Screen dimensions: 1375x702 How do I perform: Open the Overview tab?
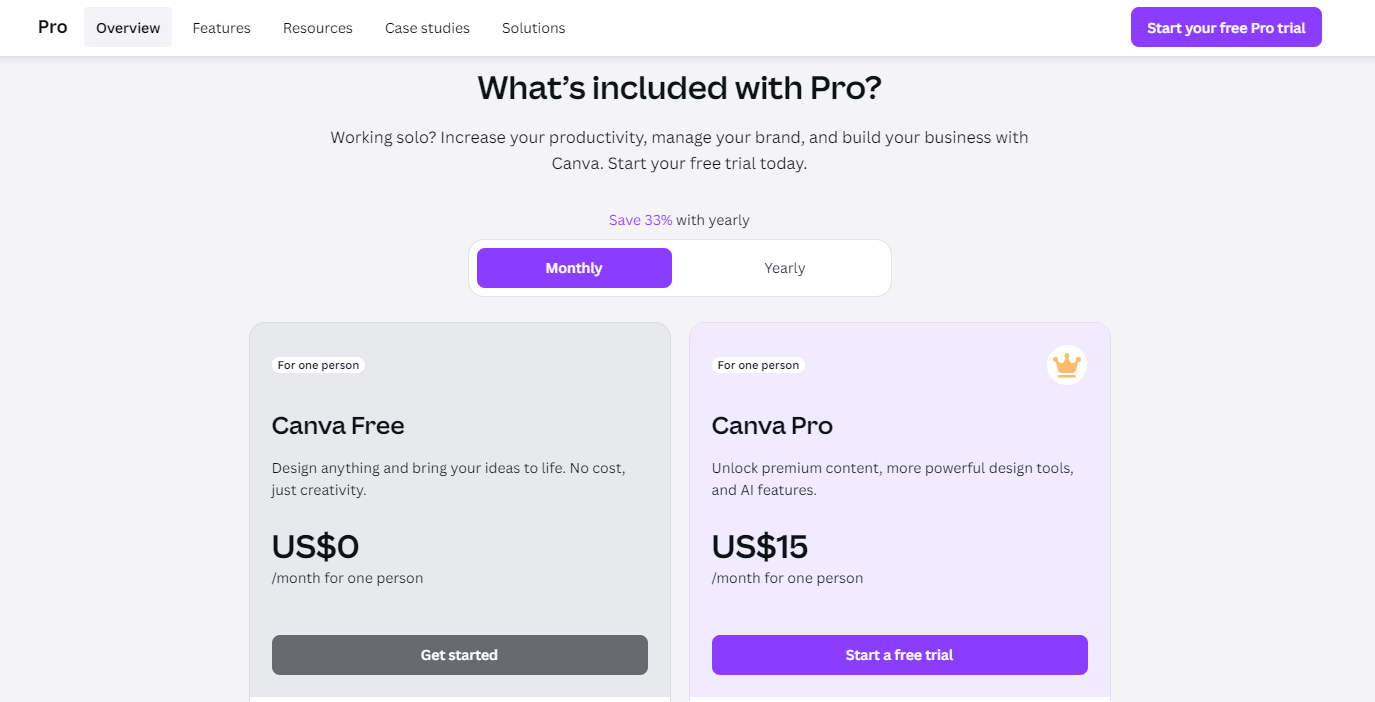pyautogui.click(x=128, y=28)
